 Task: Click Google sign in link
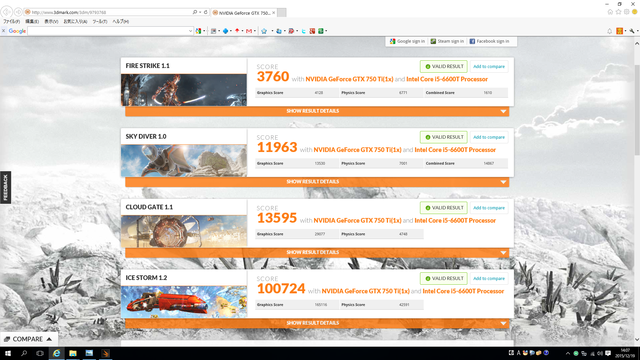(407, 41)
